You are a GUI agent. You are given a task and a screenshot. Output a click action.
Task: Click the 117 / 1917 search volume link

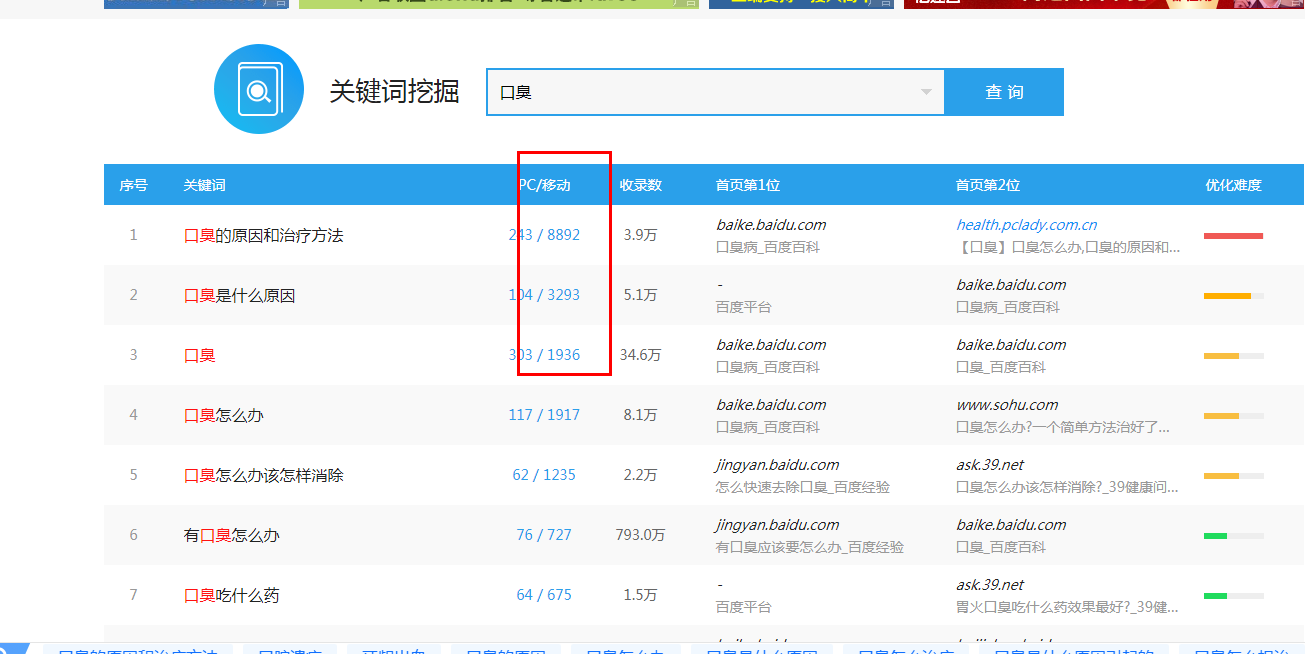[x=544, y=415]
